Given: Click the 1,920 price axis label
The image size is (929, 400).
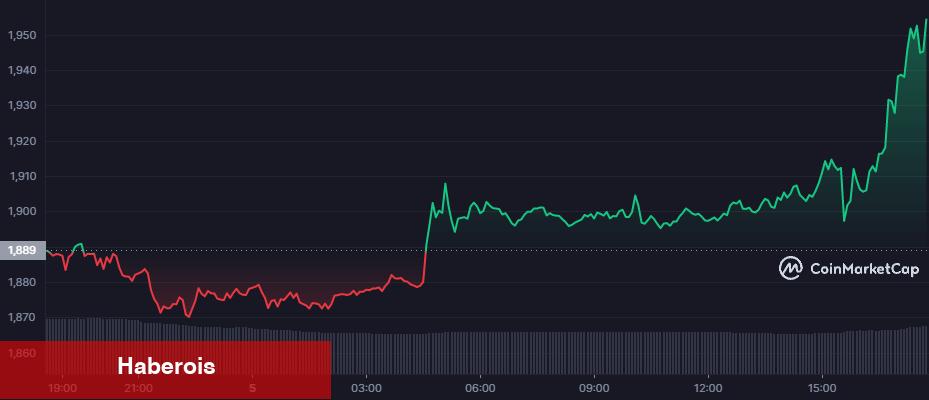Looking at the screenshot, I should [x=23, y=141].
